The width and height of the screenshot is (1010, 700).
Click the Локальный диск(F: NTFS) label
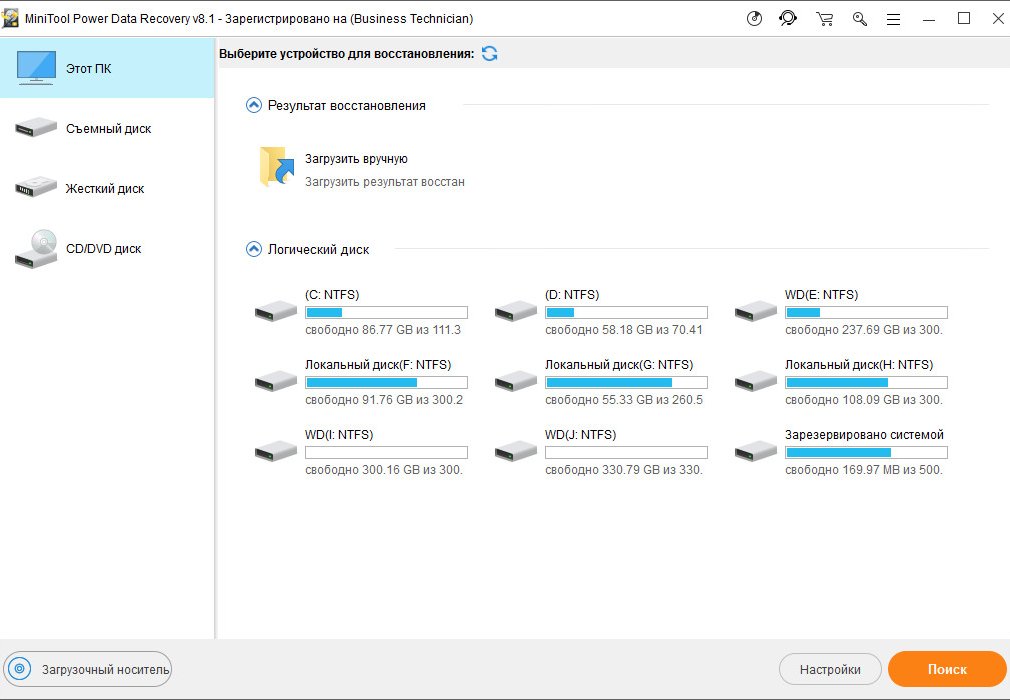click(378, 365)
